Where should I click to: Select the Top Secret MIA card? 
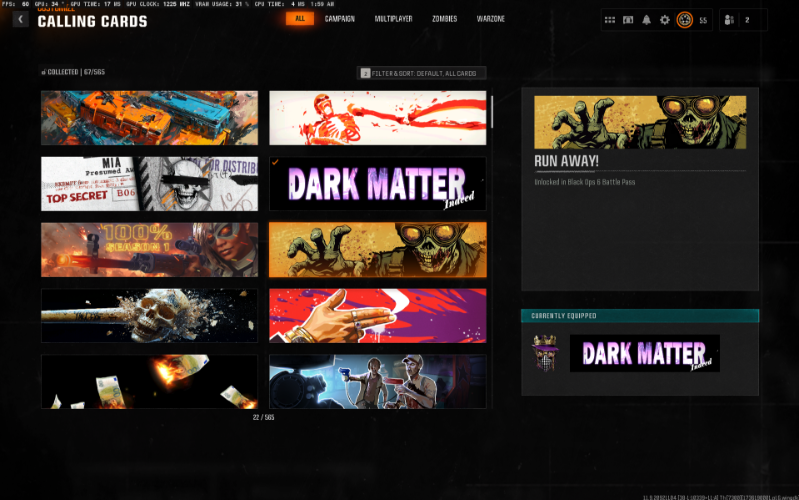[x=149, y=183]
